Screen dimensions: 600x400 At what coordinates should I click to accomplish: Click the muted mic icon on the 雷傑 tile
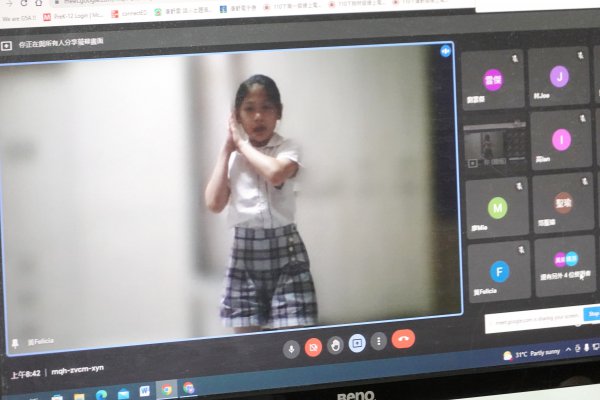coord(515,58)
